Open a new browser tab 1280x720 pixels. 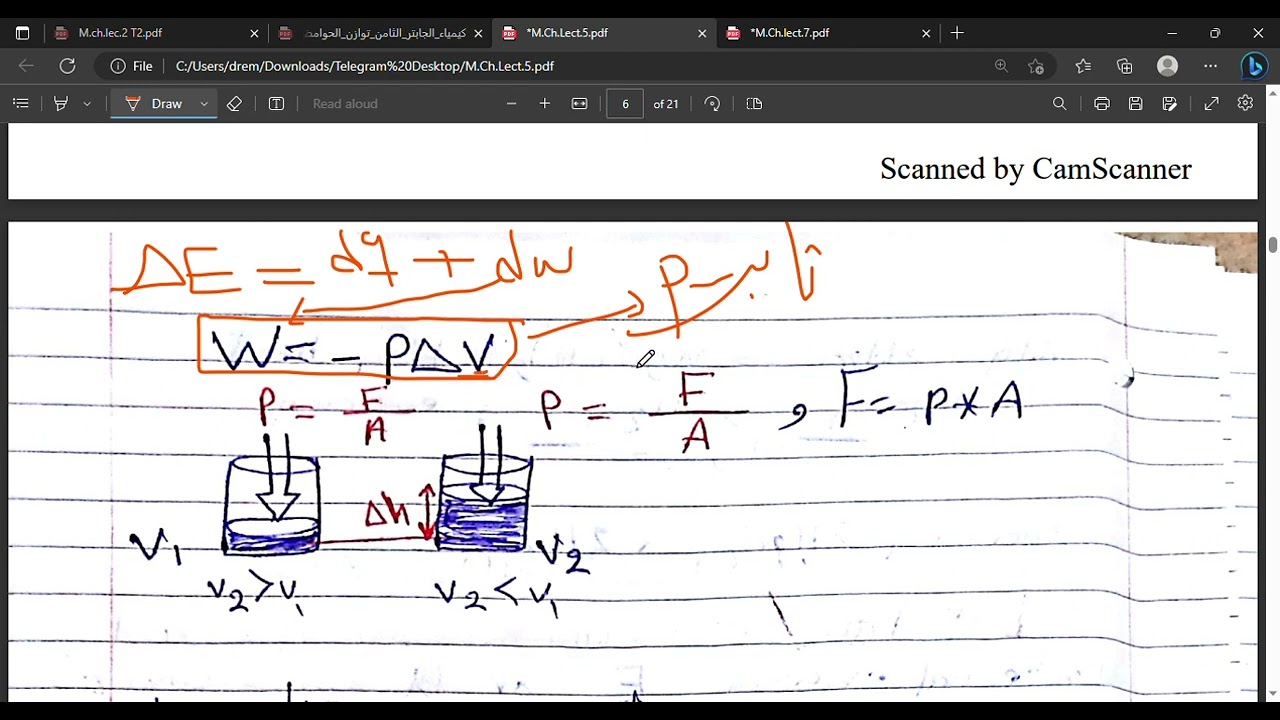957,33
